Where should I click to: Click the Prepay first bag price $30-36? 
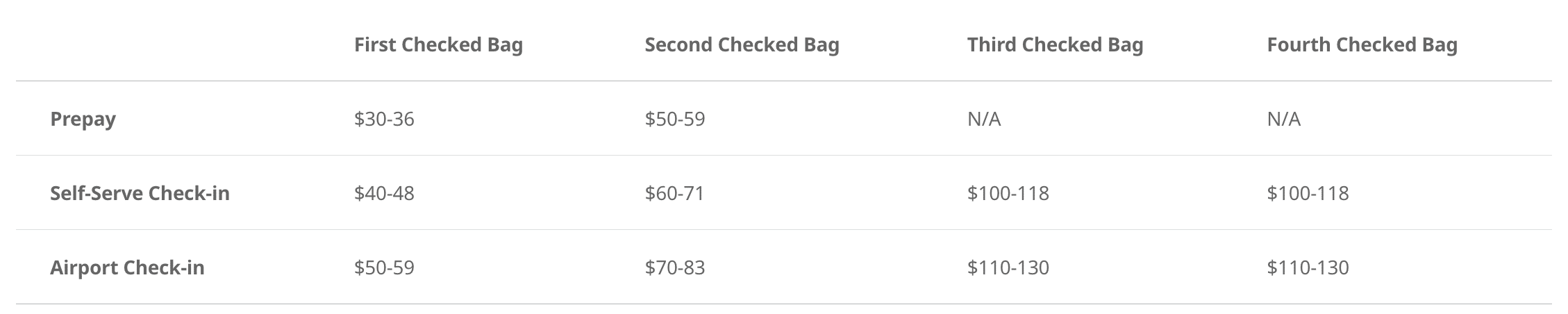(384, 119)
